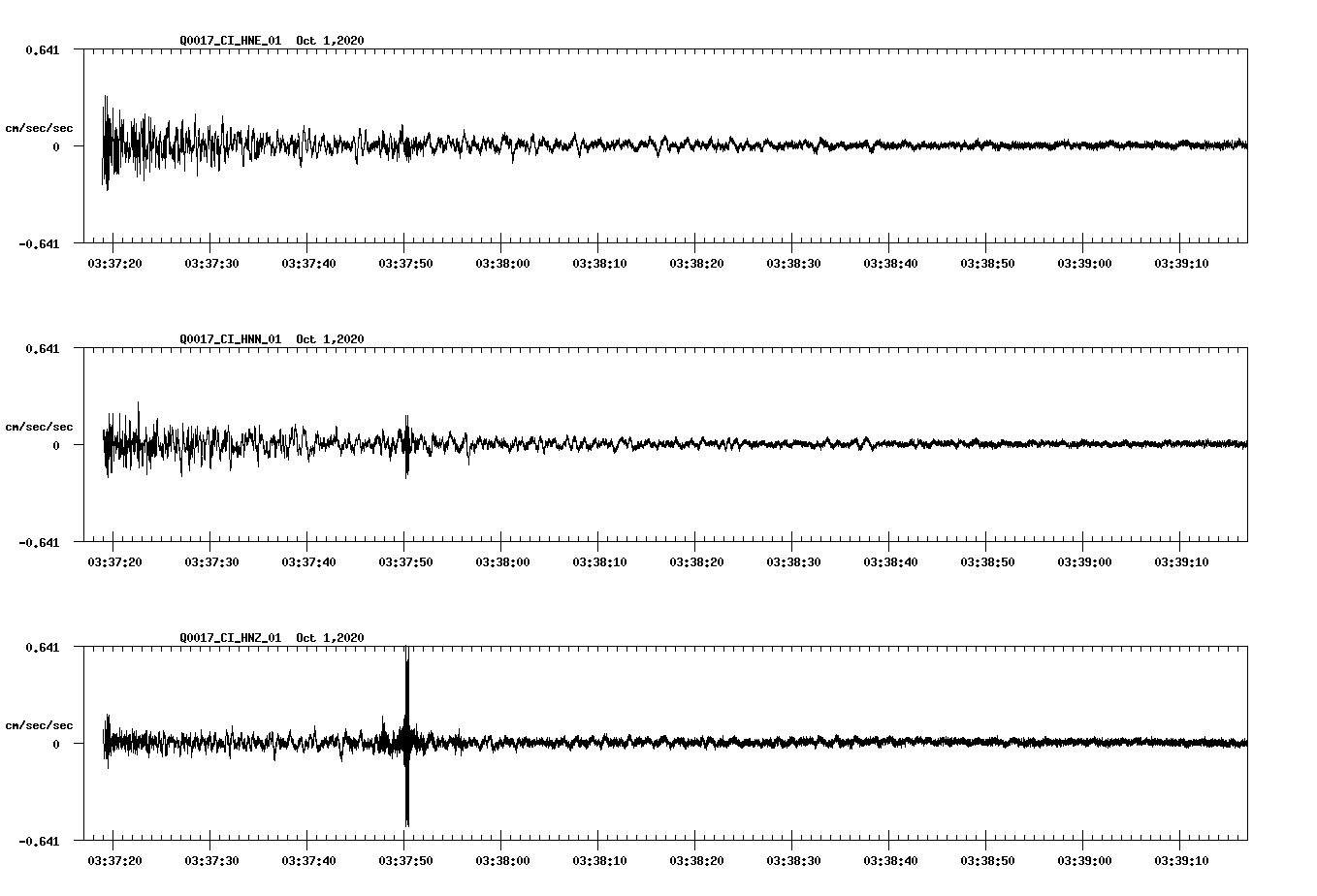1317x896 pixels.
Task: Click the 03:38:00 timestamp under middle plot
Action: (x=500, y=560)
